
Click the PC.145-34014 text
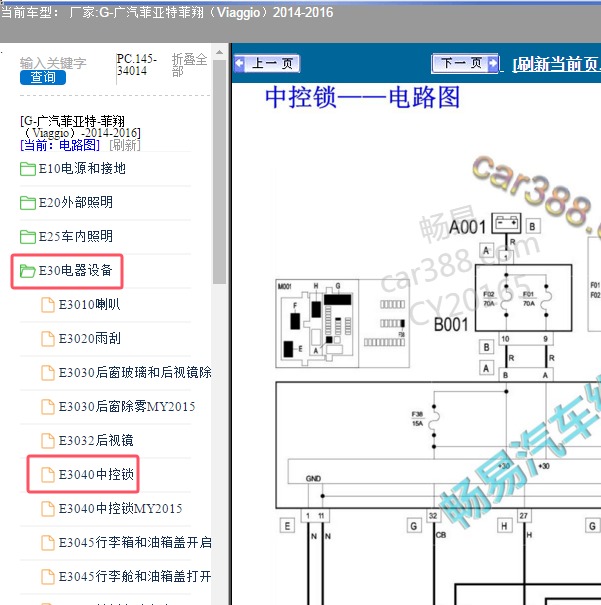pos(137,65)
